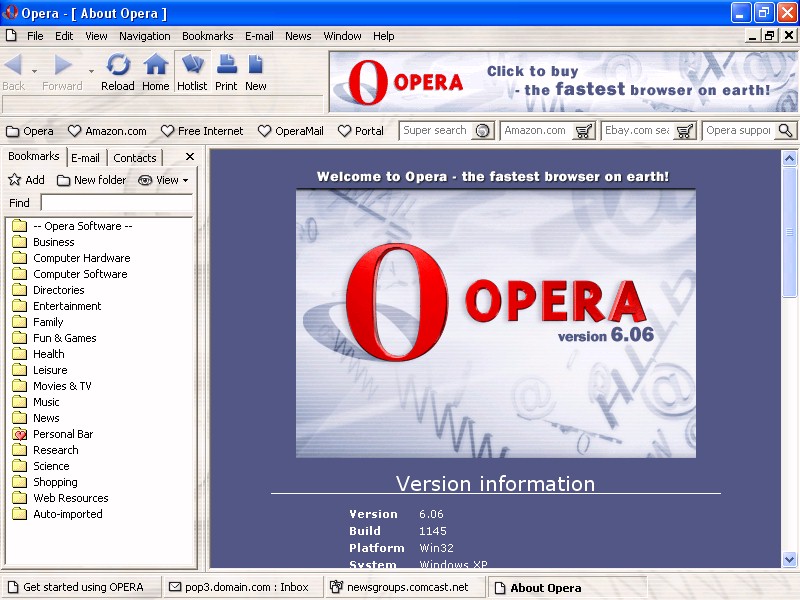Viewport: 800px width, 600px height.
Task: Click the Super search go icon
Action: 483,131
